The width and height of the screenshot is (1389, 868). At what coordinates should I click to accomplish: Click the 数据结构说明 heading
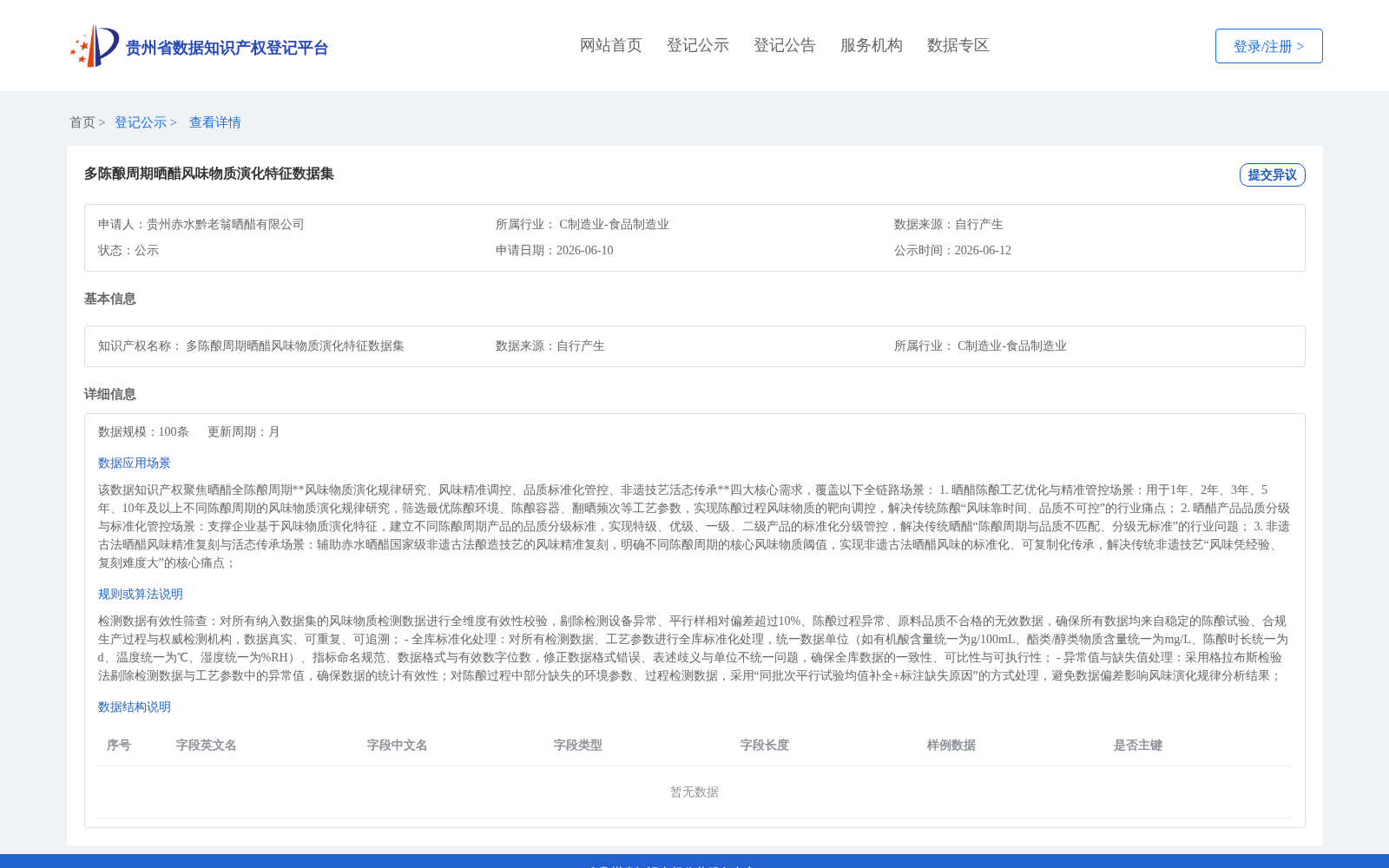click(x=135, y=707)
